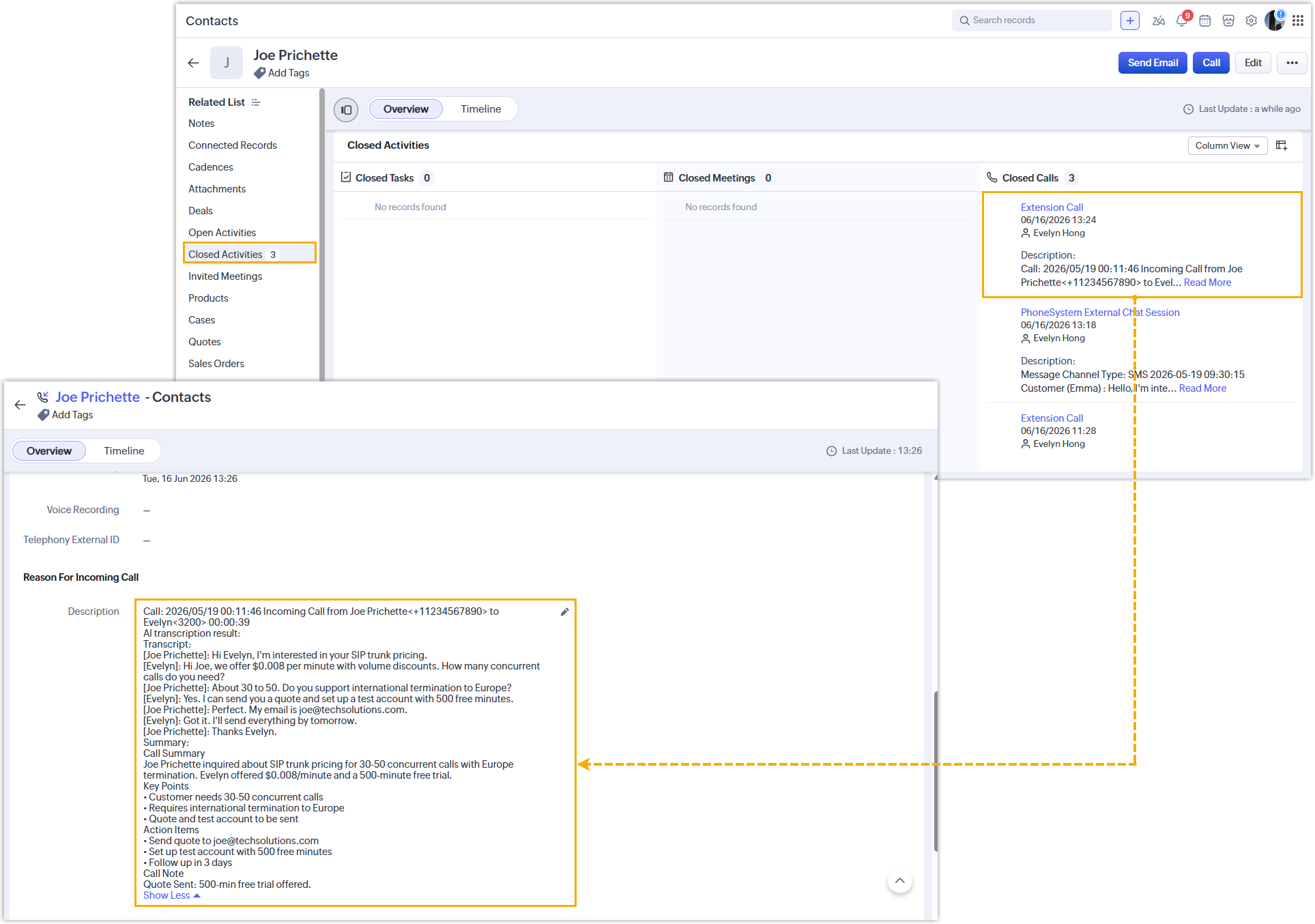Click the edit pencil icon in Description field

click(564, 612)
